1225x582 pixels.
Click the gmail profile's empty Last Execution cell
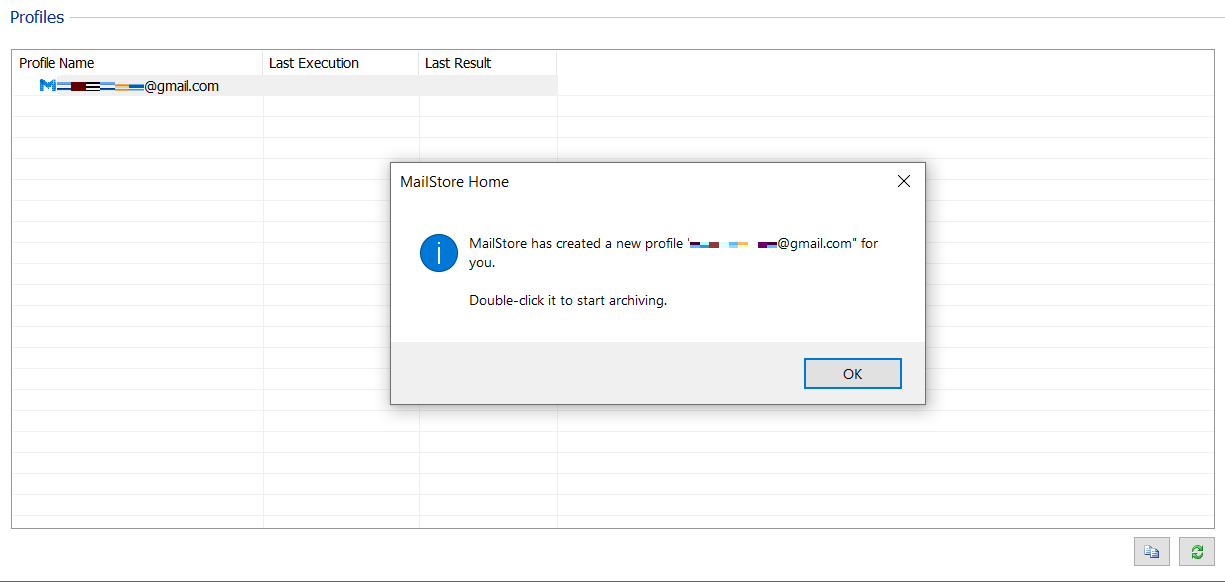click(340, 86)
